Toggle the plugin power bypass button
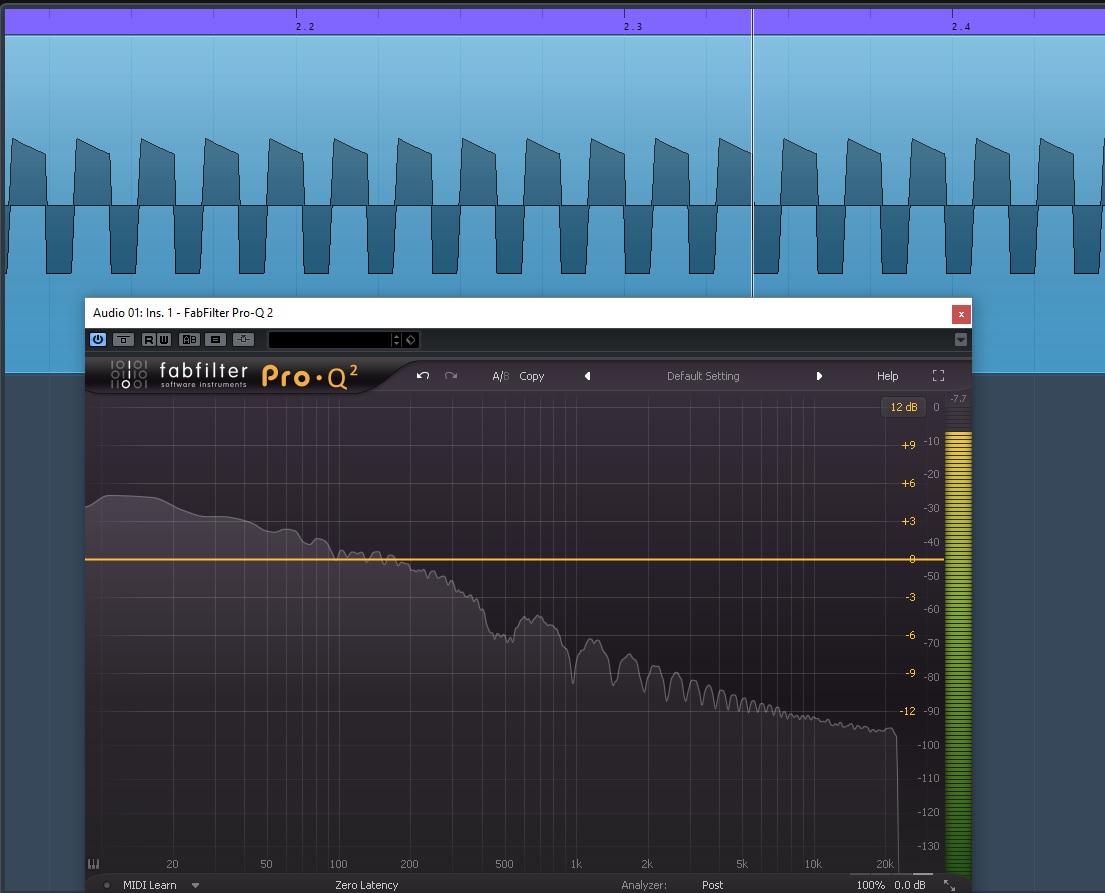This screenshot has width=1105, height=893. [98, 340]
